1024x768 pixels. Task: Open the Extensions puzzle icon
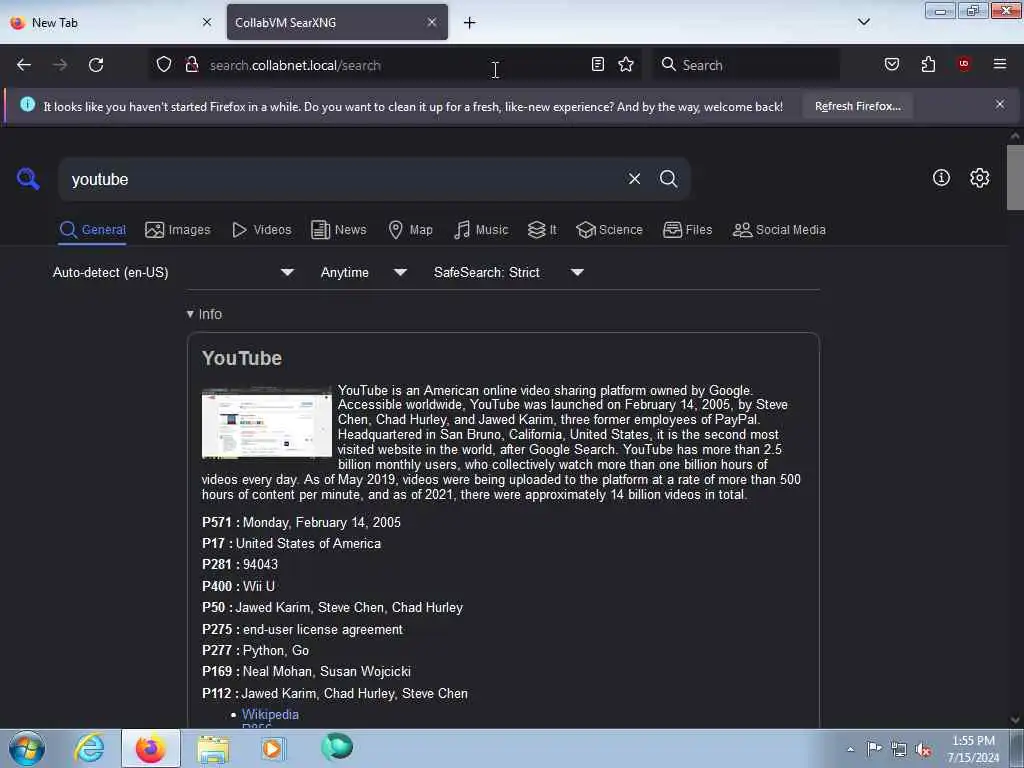click(928, 64)
